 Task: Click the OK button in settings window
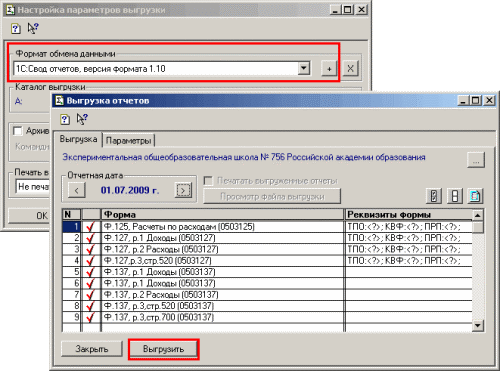(x=29, y=216)
